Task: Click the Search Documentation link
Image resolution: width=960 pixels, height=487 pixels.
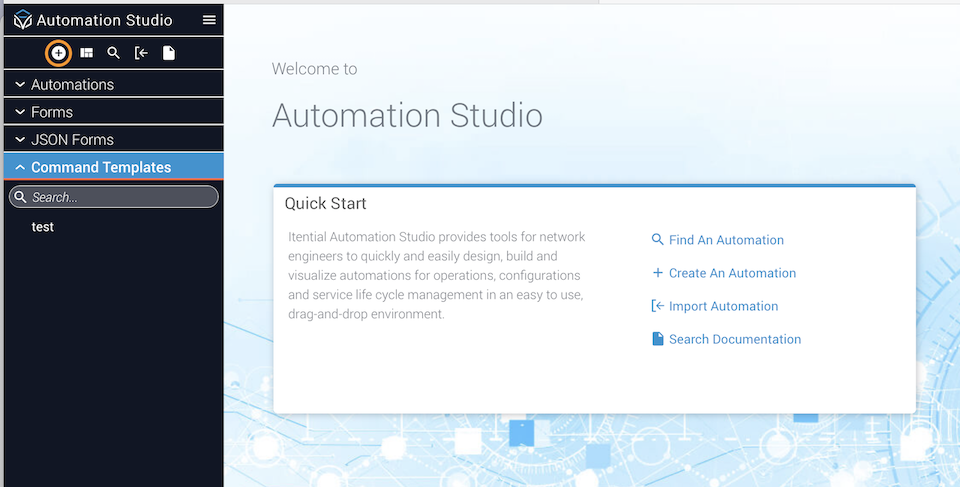Action: (x=726, y=339)
